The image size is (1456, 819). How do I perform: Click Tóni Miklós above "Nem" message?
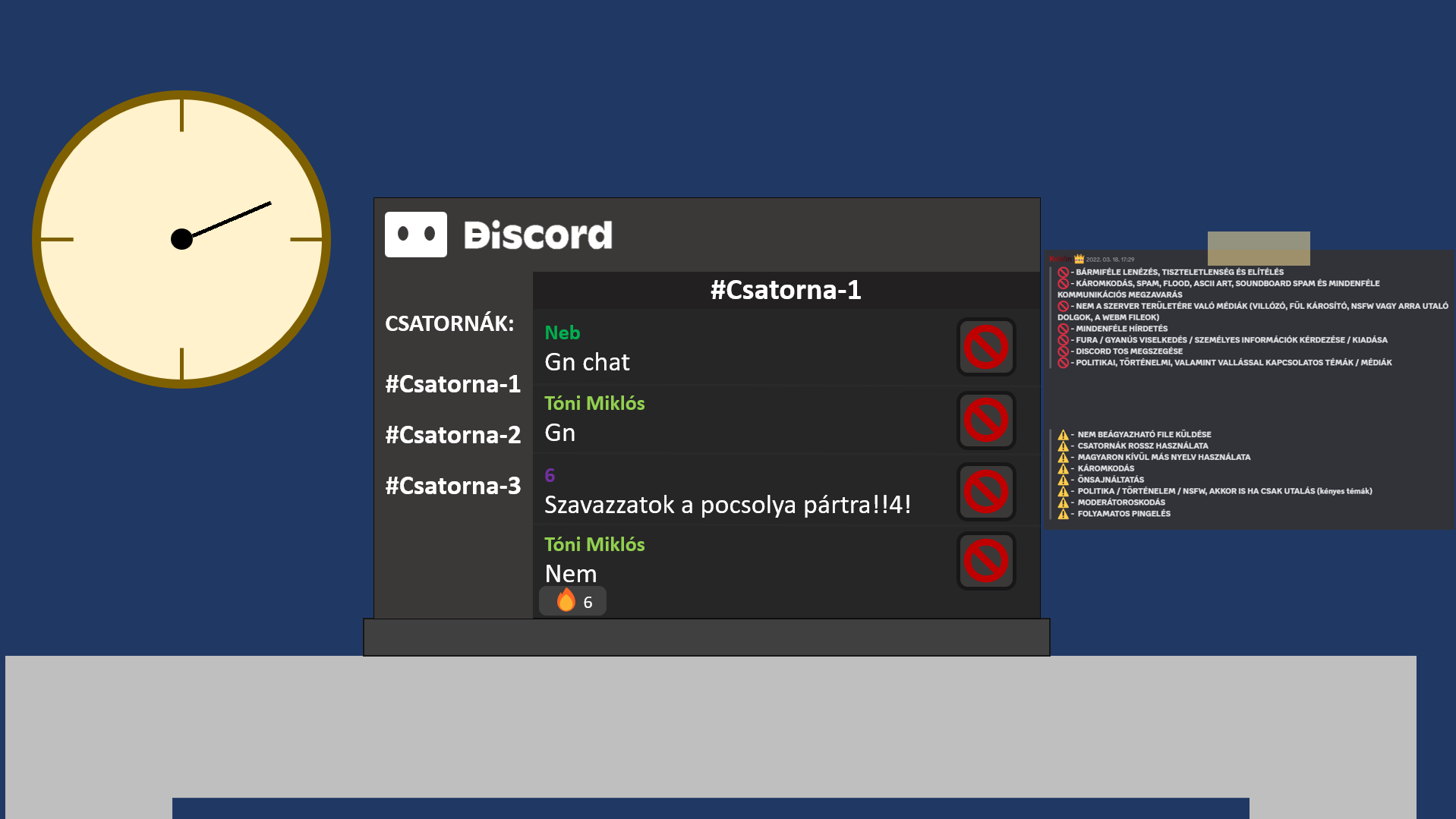pos(594,544)
